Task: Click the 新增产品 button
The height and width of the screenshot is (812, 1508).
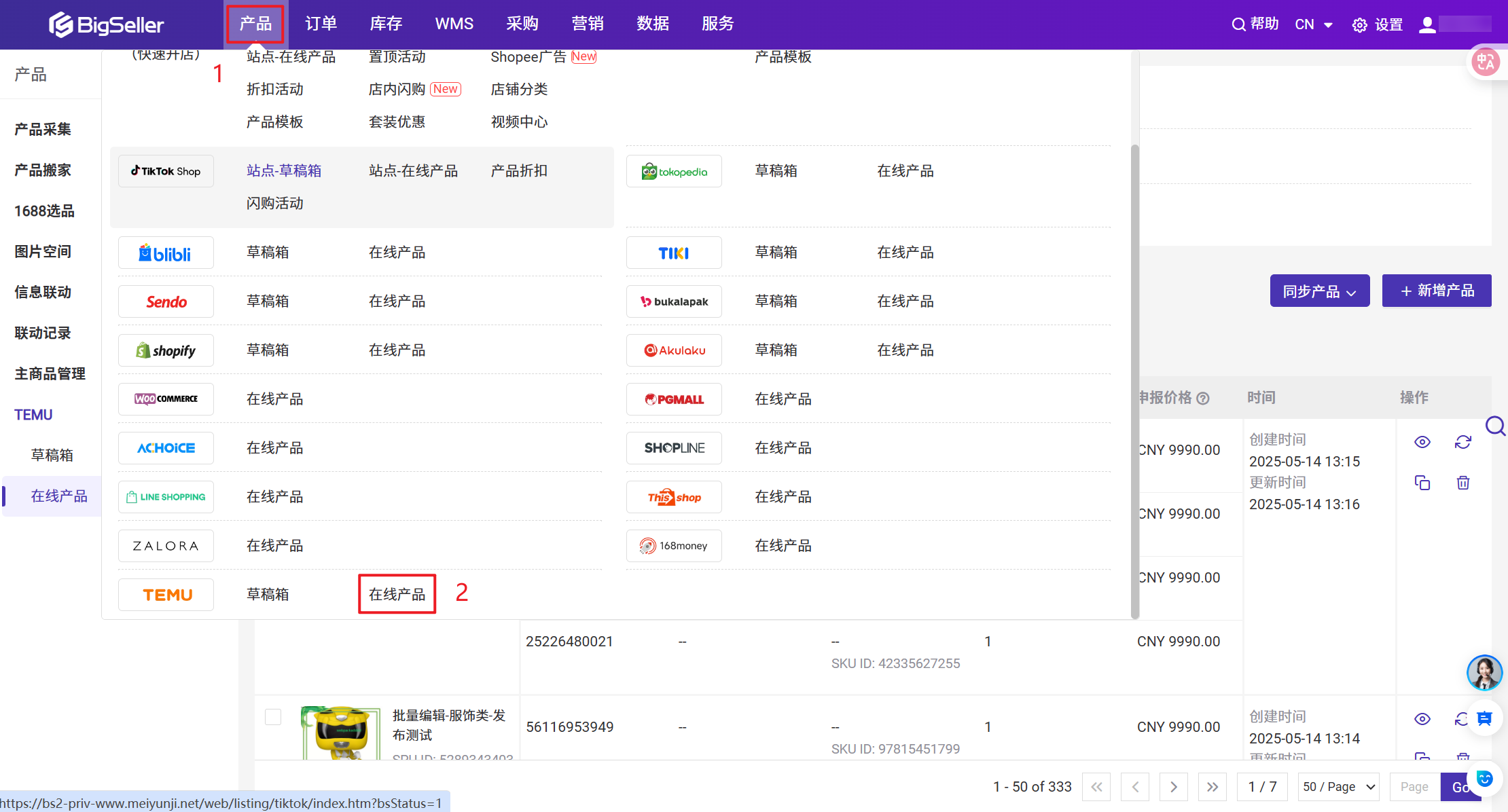Action: (1437, 291)
